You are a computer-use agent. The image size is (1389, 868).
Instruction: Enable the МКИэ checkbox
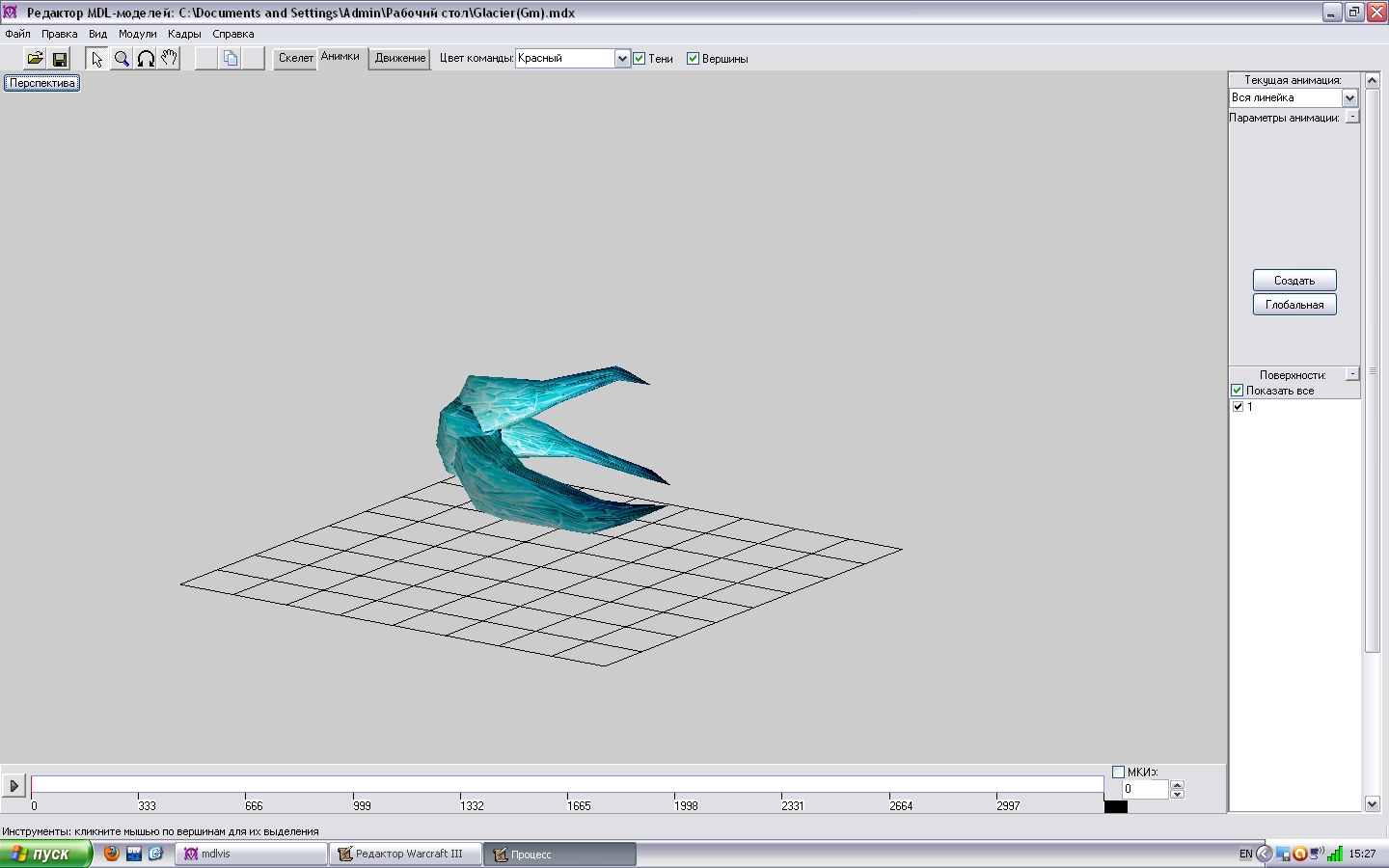click(x=1119, y=773)
